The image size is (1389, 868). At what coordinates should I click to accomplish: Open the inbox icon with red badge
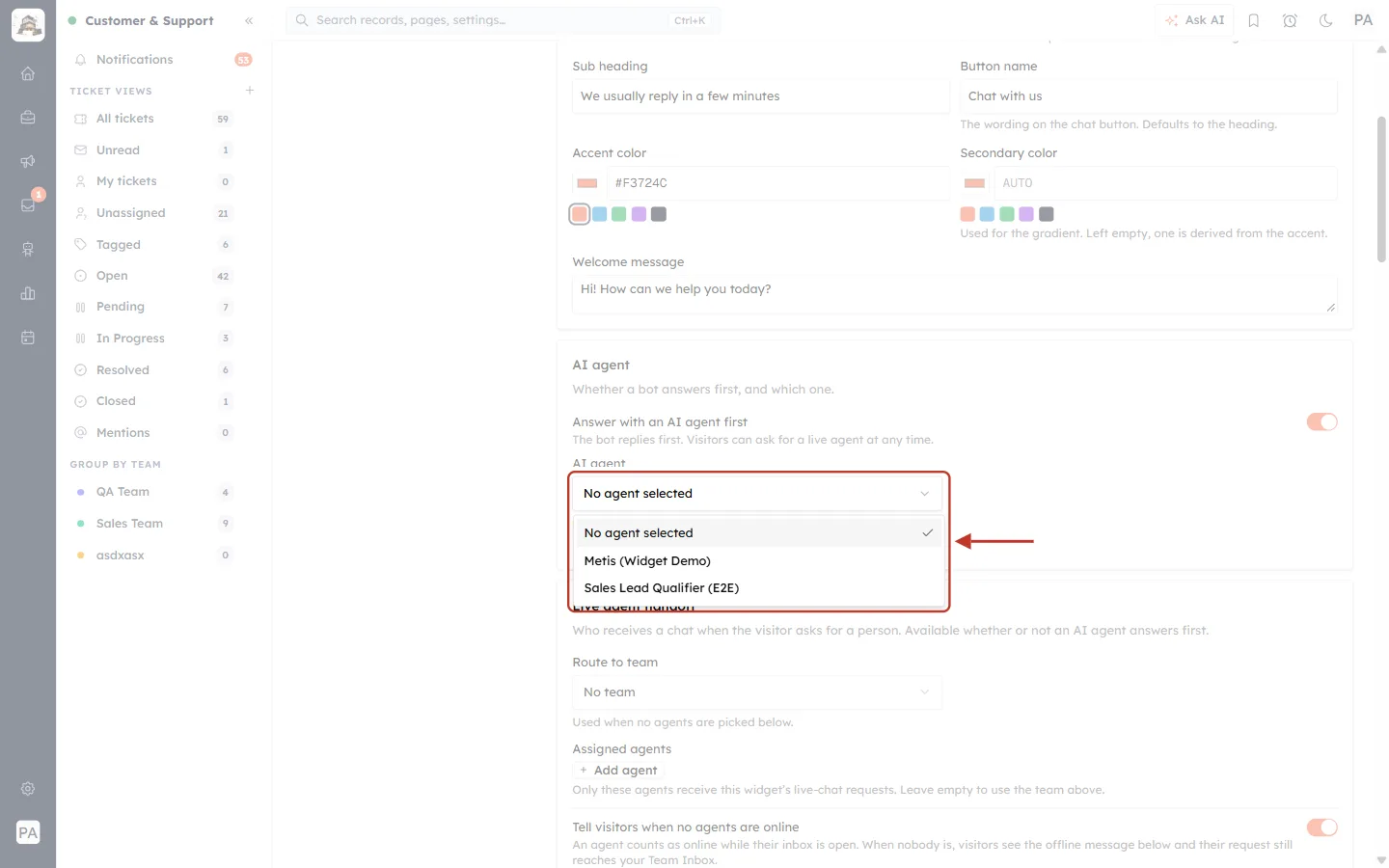(28, 204)
